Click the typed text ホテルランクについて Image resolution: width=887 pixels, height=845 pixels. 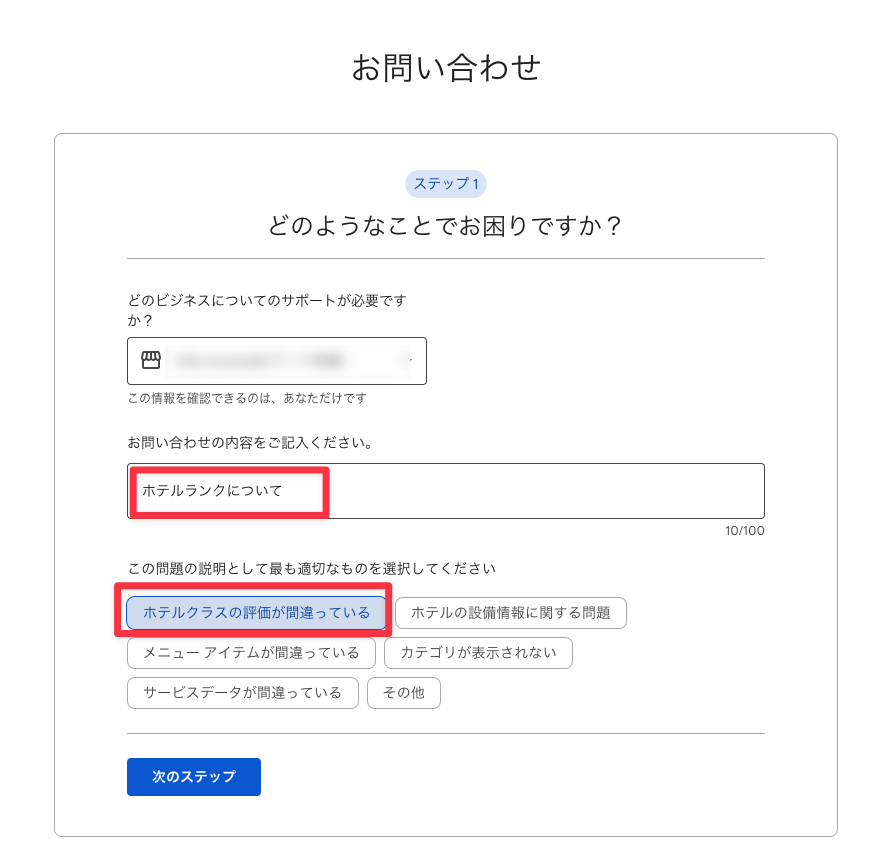point(212,490)
